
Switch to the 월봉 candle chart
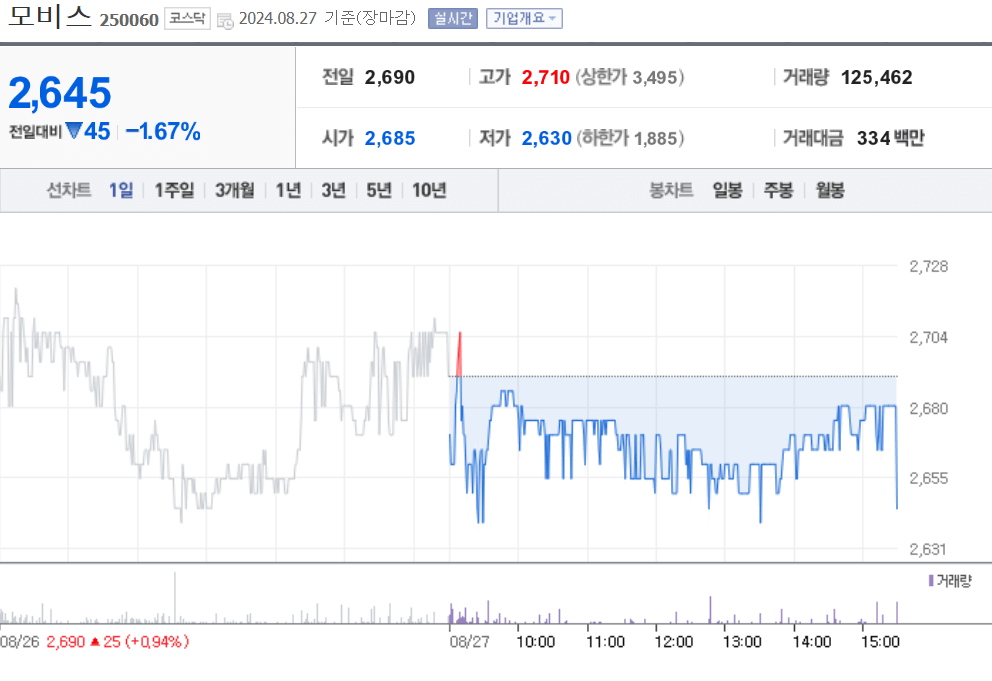[x=830, y=190]
